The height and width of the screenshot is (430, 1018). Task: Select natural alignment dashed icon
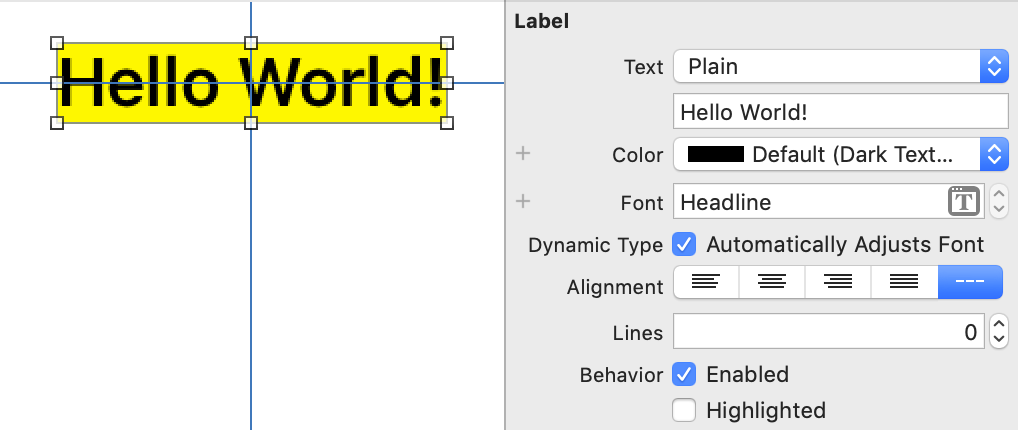coord(969,283)
